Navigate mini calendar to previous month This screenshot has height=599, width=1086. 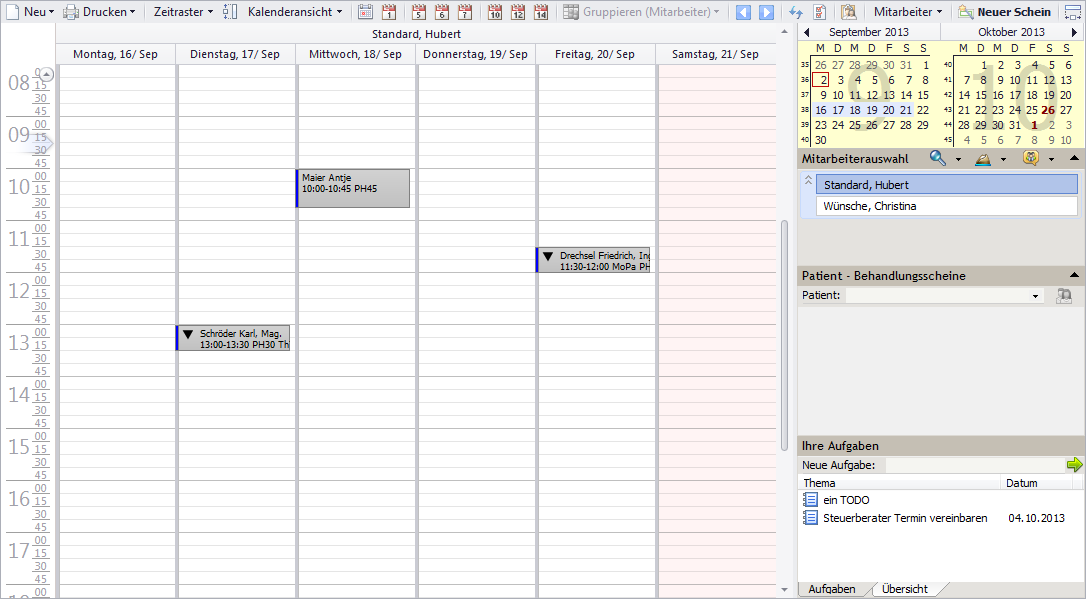806,32
